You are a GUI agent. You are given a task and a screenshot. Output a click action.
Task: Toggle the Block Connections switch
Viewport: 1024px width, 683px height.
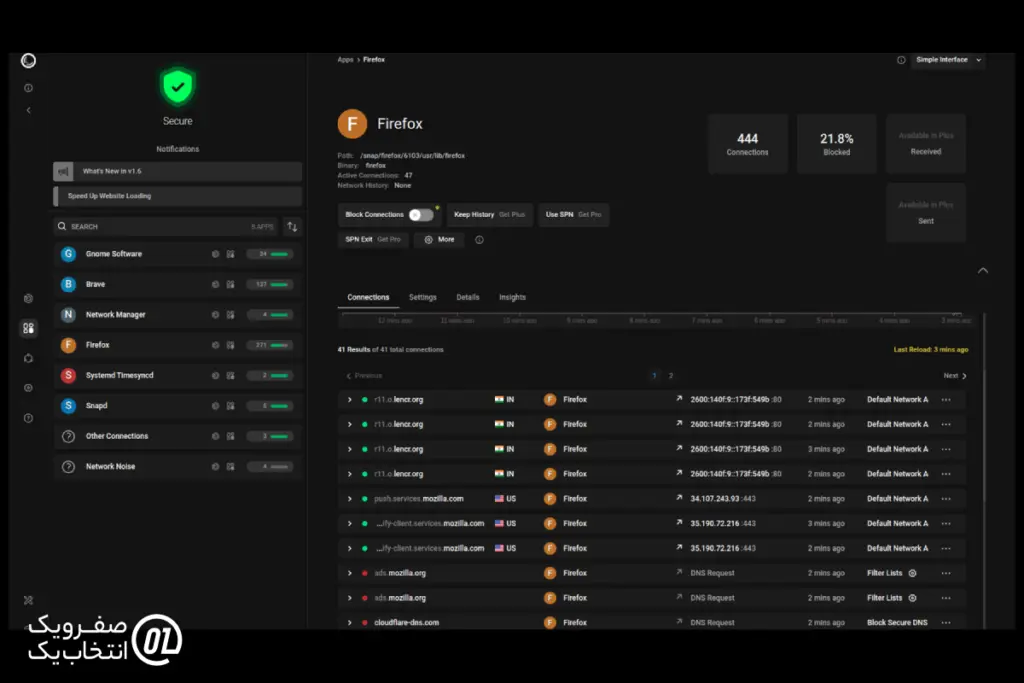click(x=421, y=214)
